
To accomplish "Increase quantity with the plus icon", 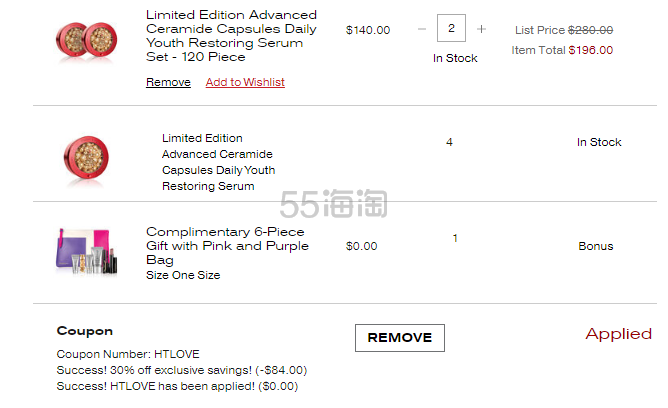I will point(481,29).
